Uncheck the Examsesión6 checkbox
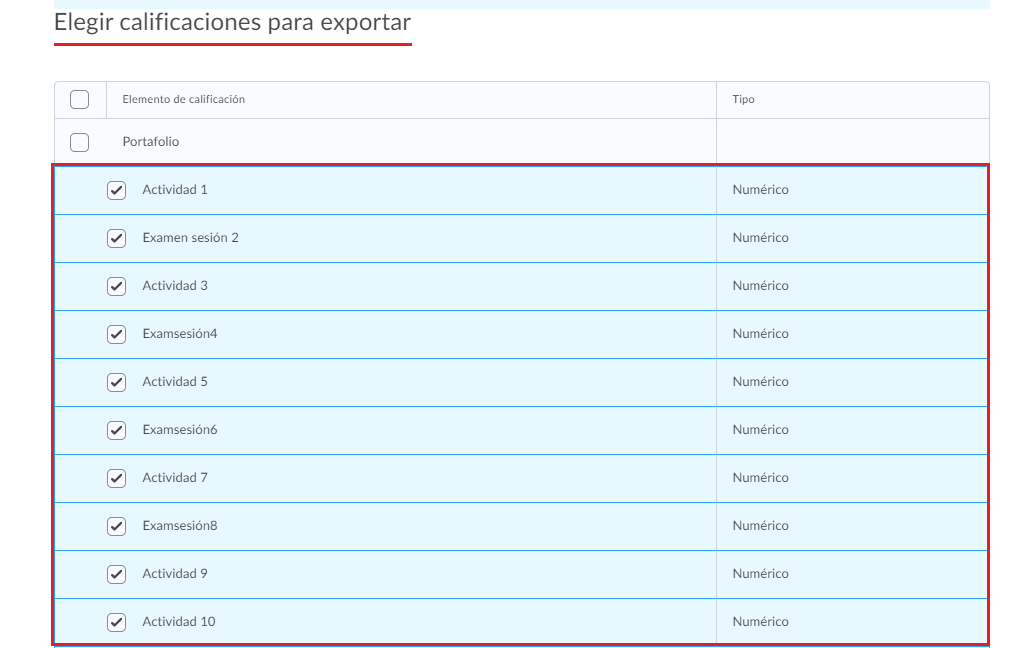 [x=117, y=430]
